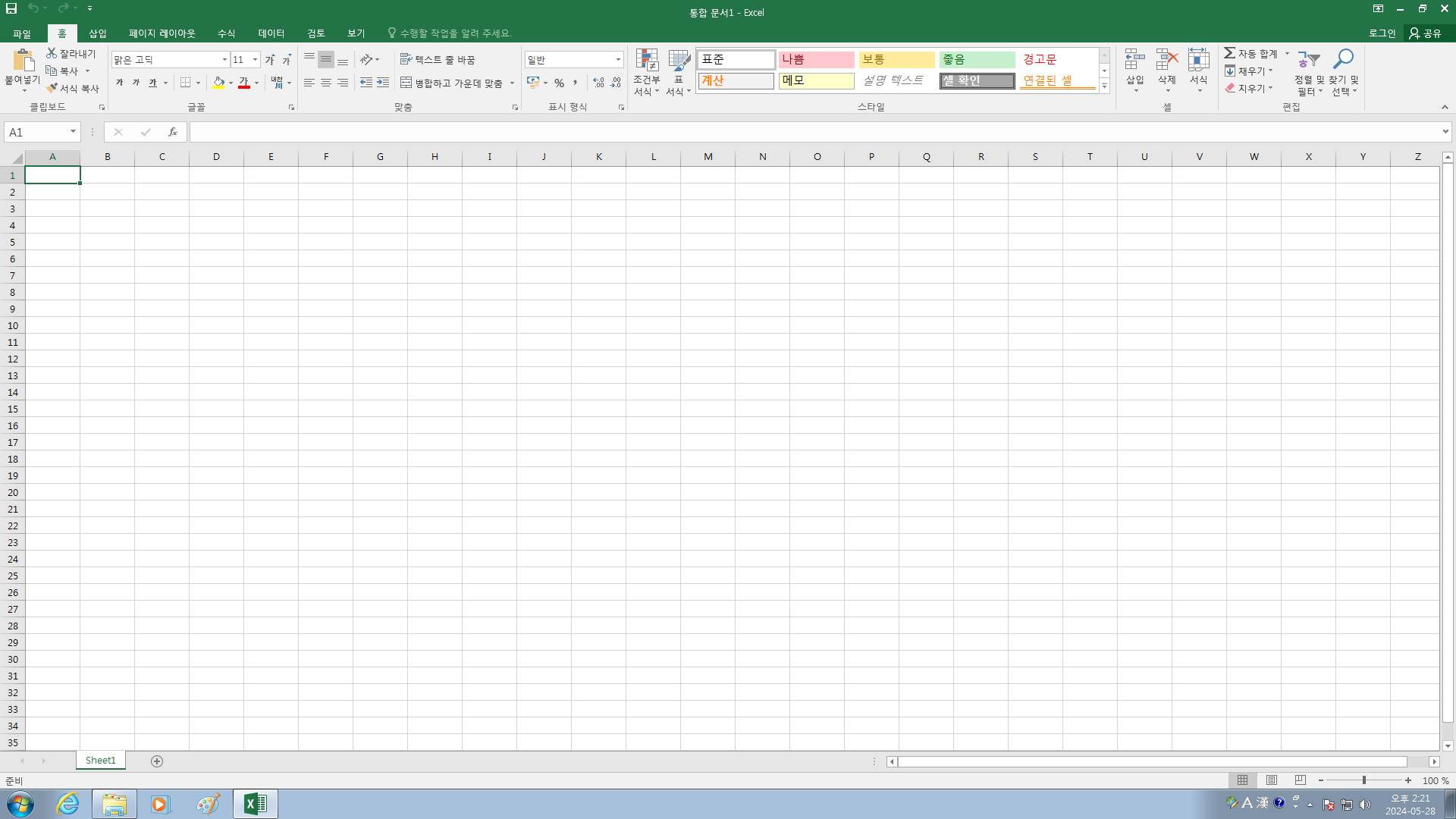Open the 삽입 ribbon tab
Image resolution: width=1456 pixels, height=819 pixels.
(97, 33)
